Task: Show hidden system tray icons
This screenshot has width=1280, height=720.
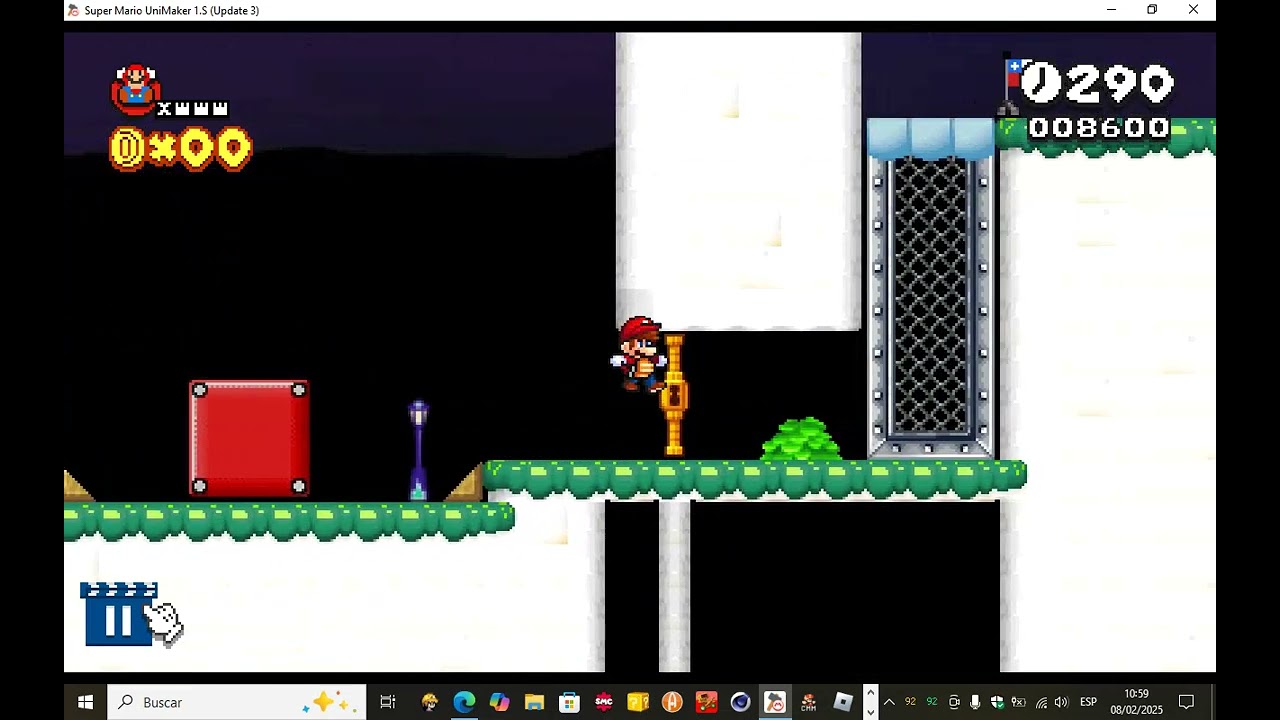Action: [889, 702]
